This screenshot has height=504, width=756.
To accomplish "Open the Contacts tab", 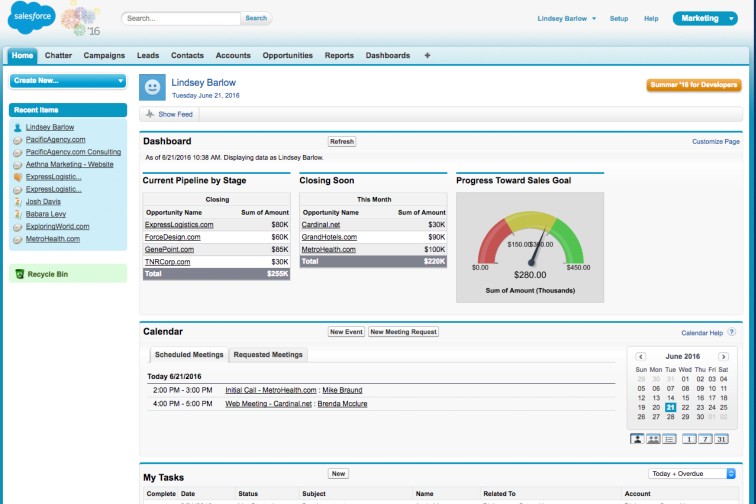I will click(x=187, y=55).
